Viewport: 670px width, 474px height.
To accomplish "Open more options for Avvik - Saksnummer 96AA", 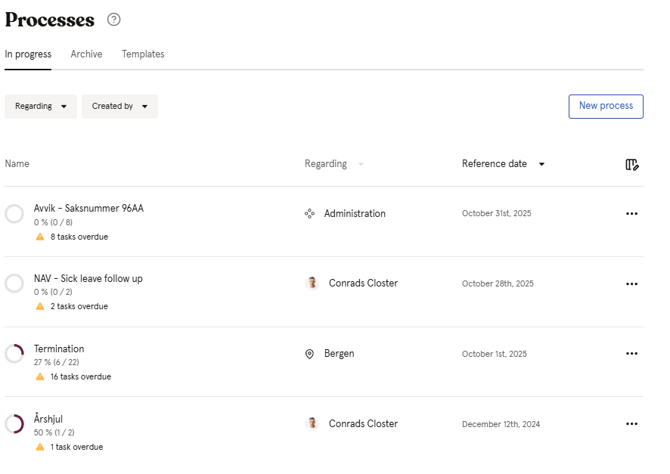I will (631, 214).
